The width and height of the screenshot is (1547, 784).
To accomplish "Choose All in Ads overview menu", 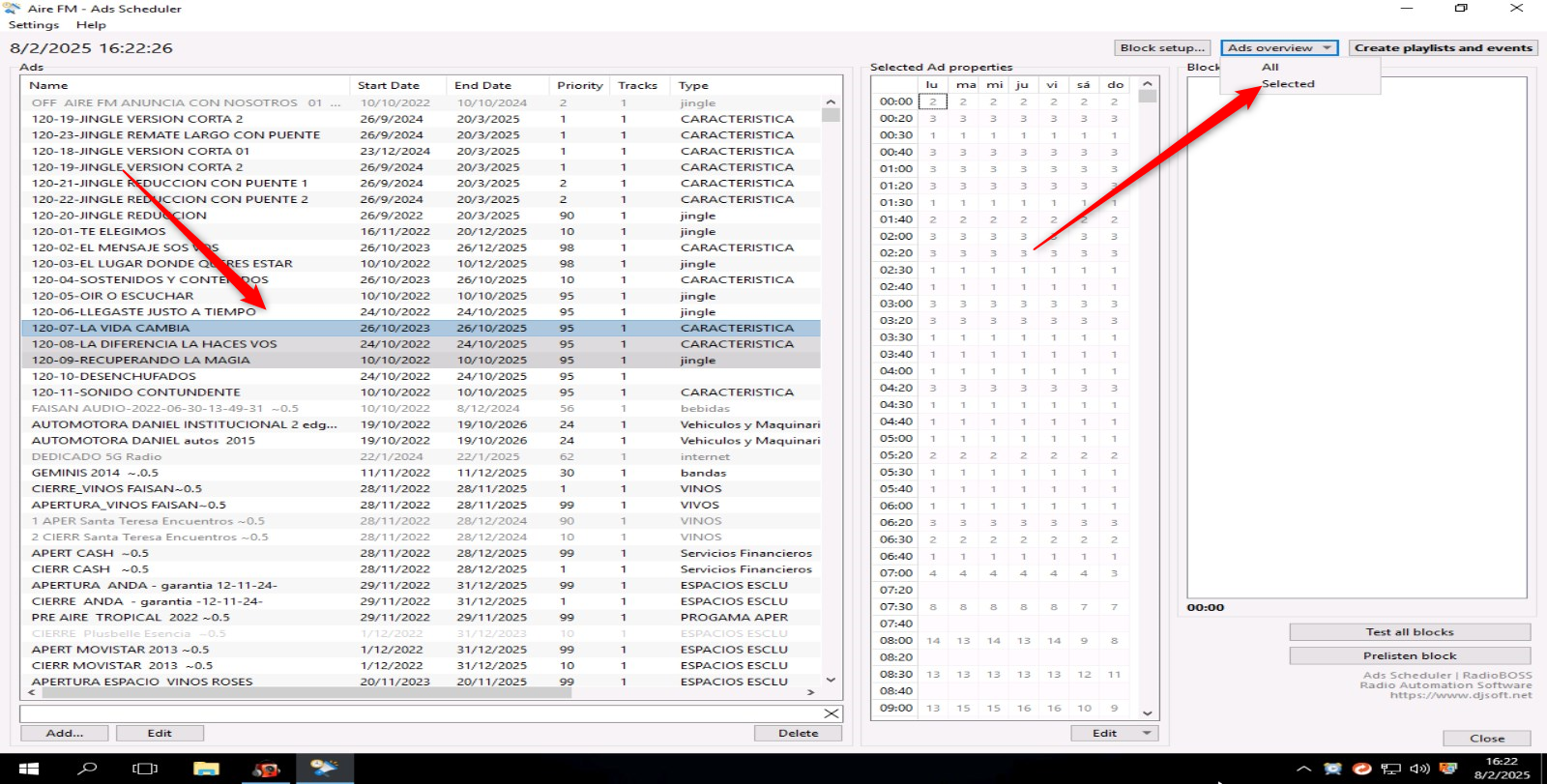I will point(1270,67).
